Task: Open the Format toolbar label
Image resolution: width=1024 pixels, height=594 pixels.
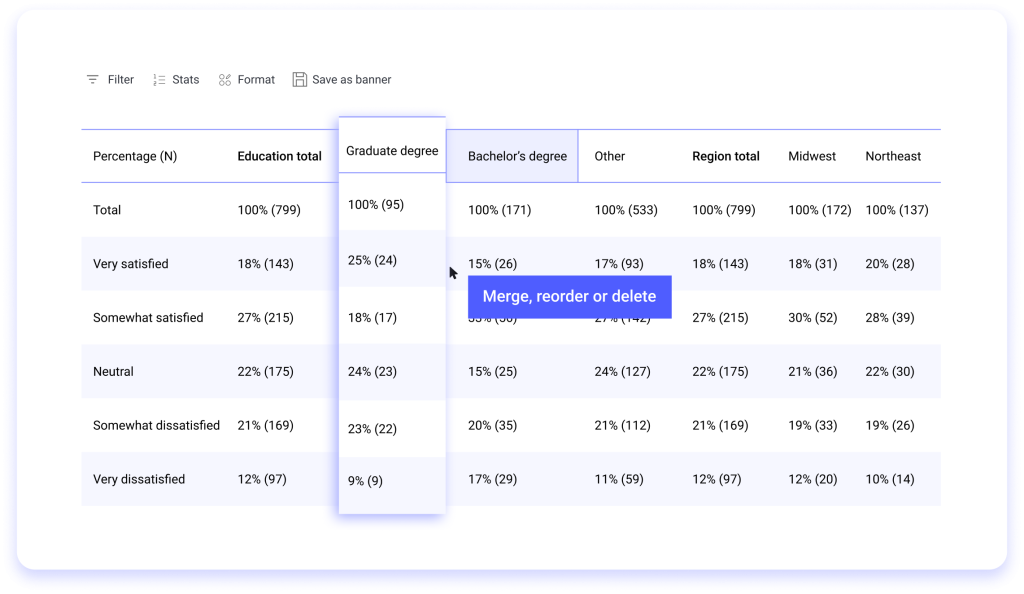Action: tap(256, 80)
